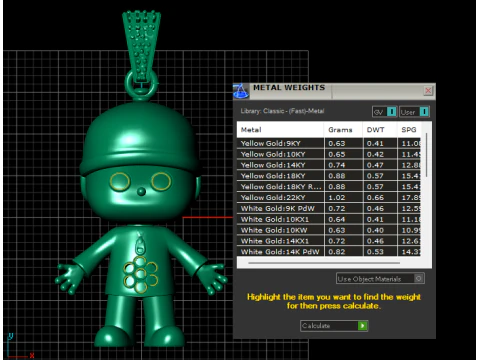Click 0.47 DWT value for 14KY
This screenshot has height=360, width=480.
pyautogui.click(x=375, y=165)
